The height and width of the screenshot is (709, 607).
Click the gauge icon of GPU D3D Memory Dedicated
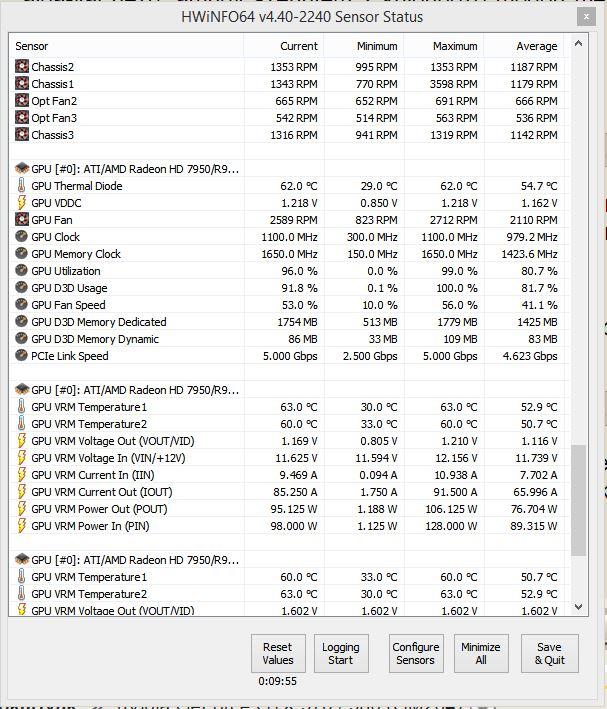(21, 321)
